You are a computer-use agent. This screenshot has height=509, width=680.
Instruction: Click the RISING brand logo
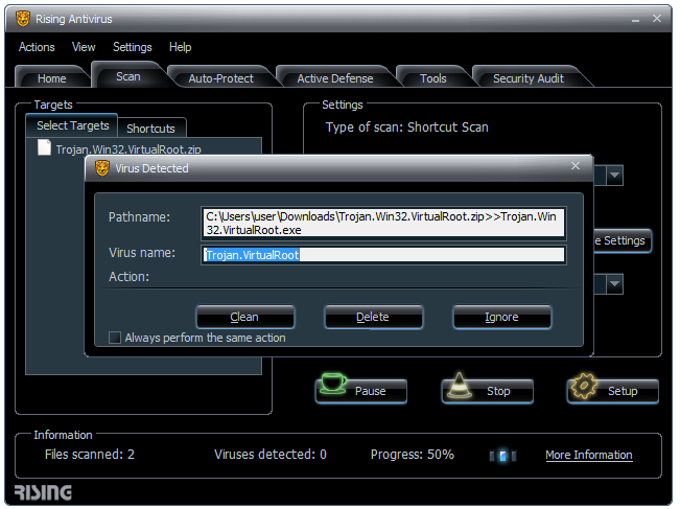pyautogui.click(x=43, y=493)
